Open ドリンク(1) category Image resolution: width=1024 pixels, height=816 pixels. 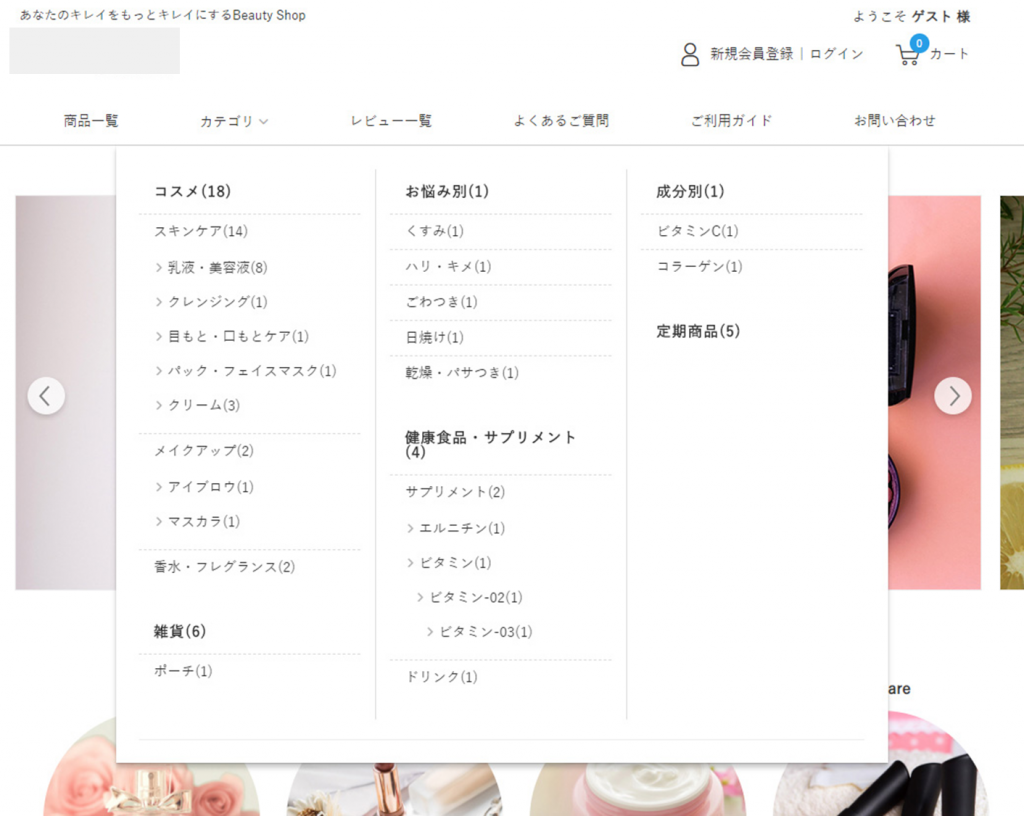pyautogui.click(x=441, y=677)
